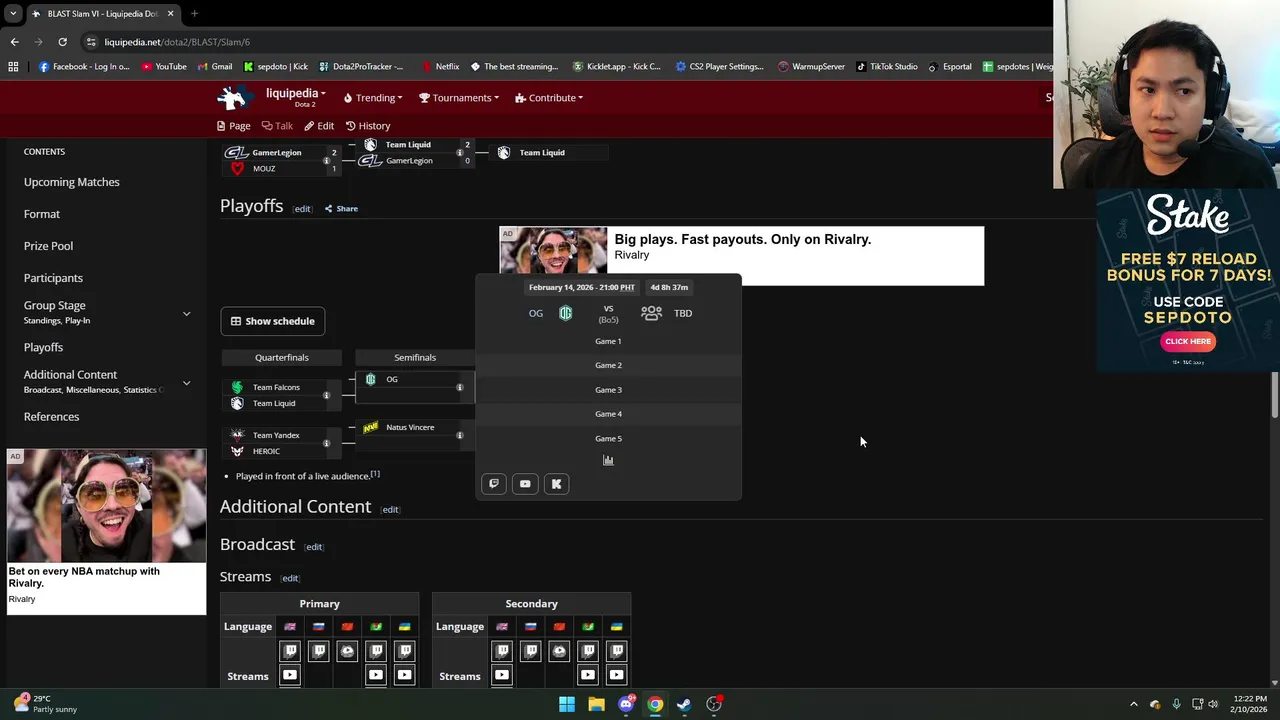Click Team Yandex in the quarterfinals bracket
1280x720 pixels.
[276, 435]
